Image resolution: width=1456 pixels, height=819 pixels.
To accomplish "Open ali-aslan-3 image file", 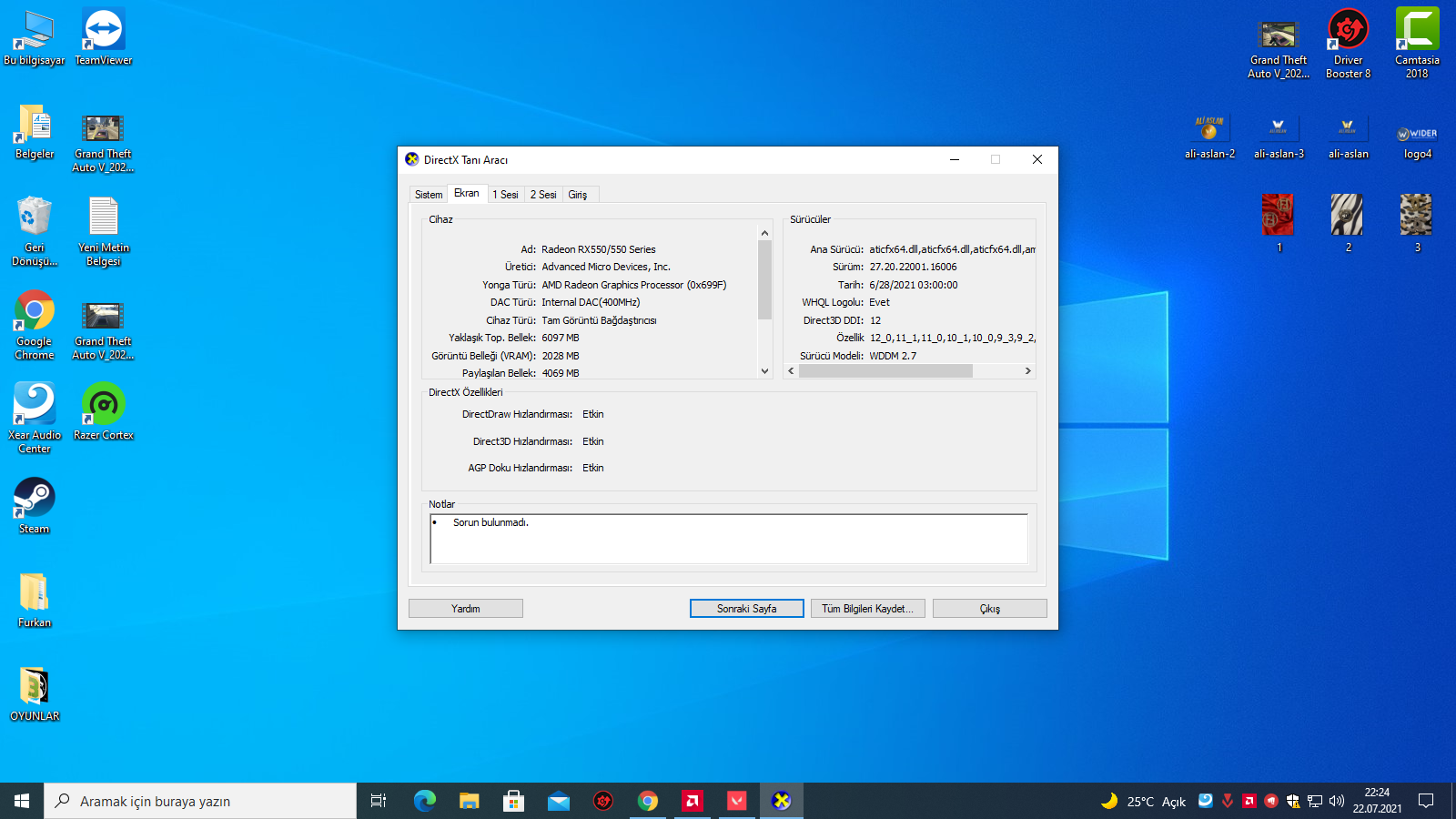I will point(1279,137).
